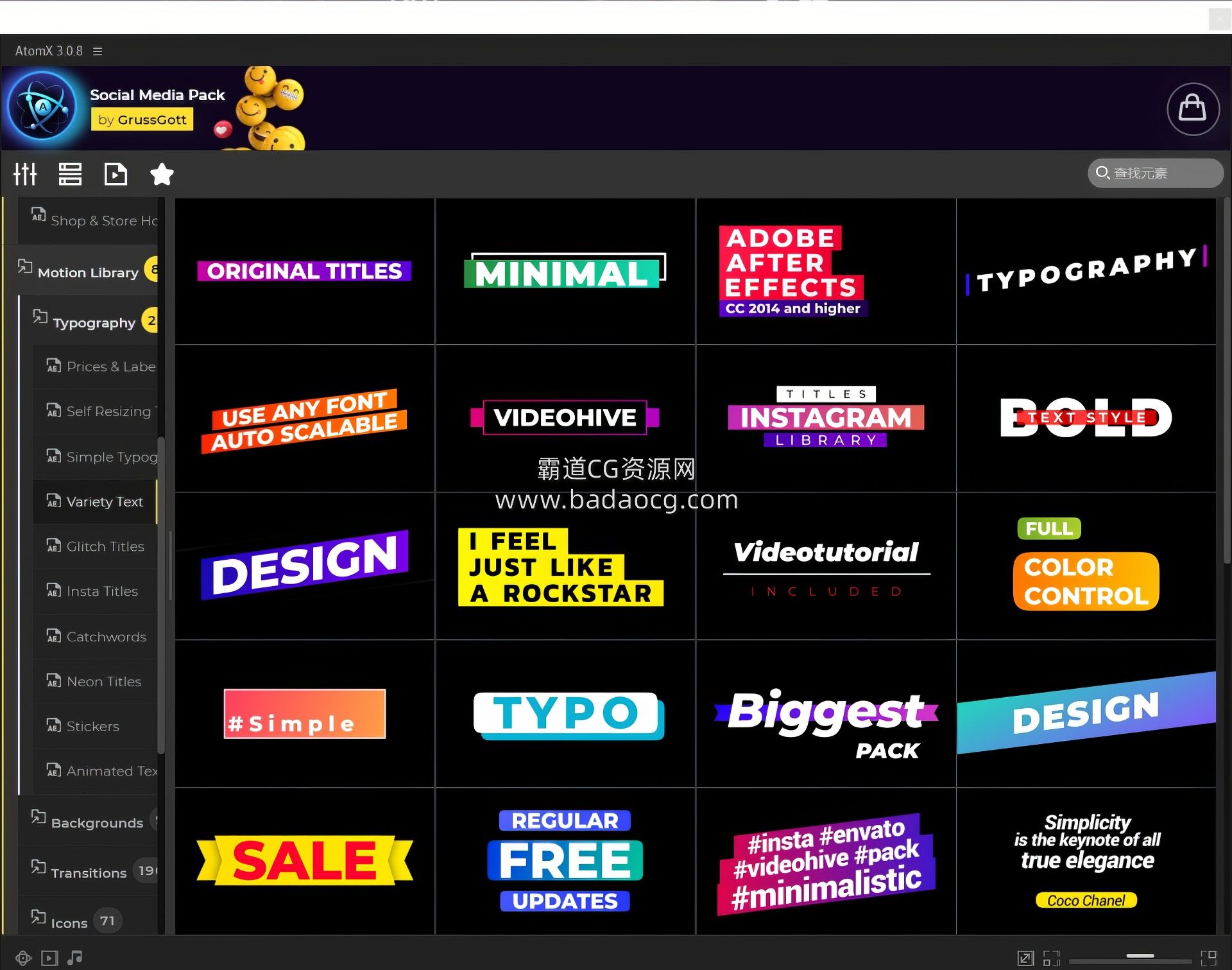Switch to the stacked list view icon
This screenshot has width=1232, height=970.
(x=70, y=174)
